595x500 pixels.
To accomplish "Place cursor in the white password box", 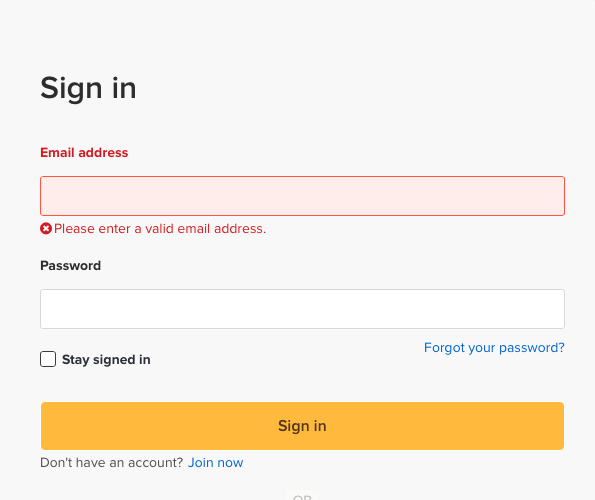I will [x=302, y=309].
